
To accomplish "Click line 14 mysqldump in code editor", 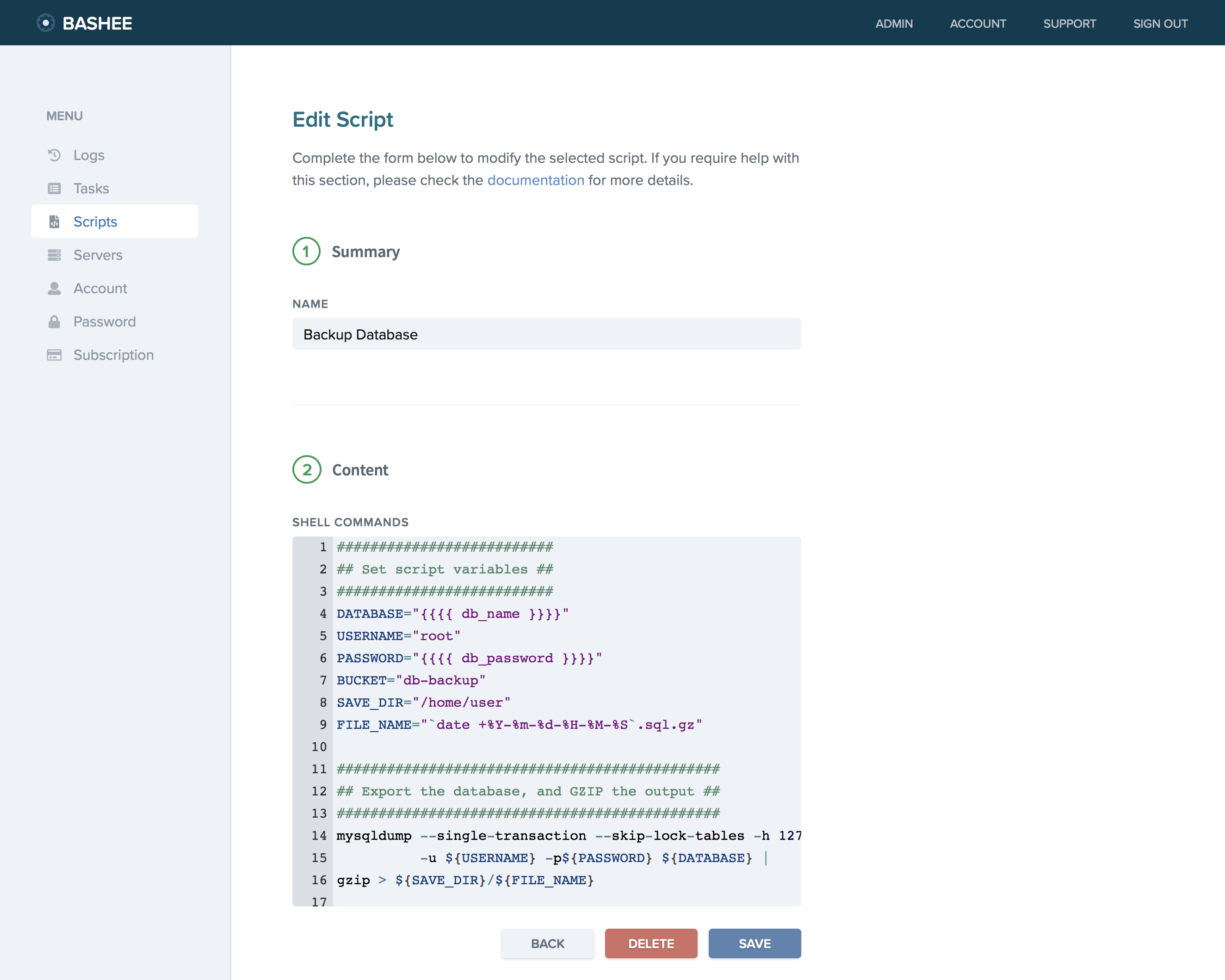I will [x=374, y=836].
